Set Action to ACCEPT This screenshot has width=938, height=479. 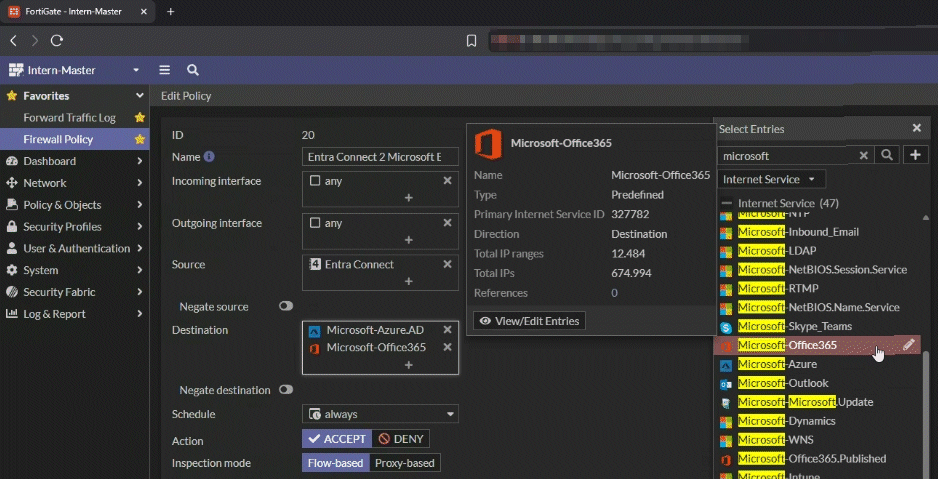tap(336, 439)
